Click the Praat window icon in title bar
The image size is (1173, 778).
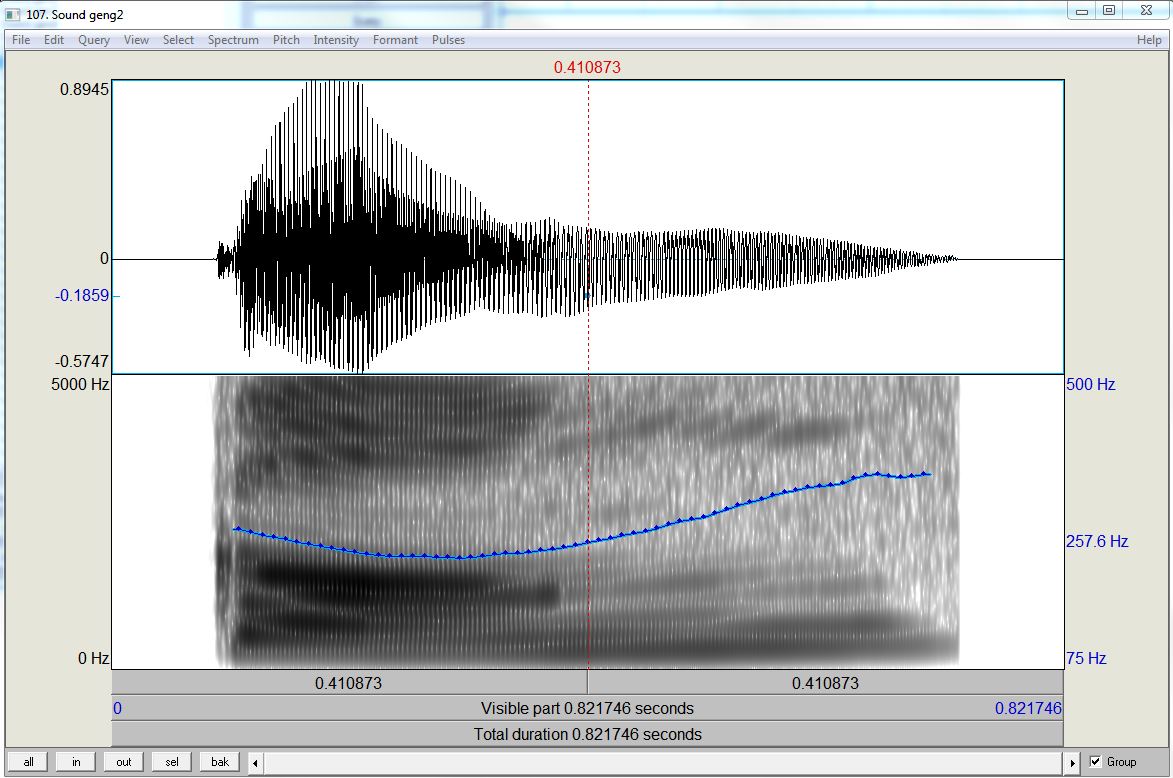tap(13, 14)
